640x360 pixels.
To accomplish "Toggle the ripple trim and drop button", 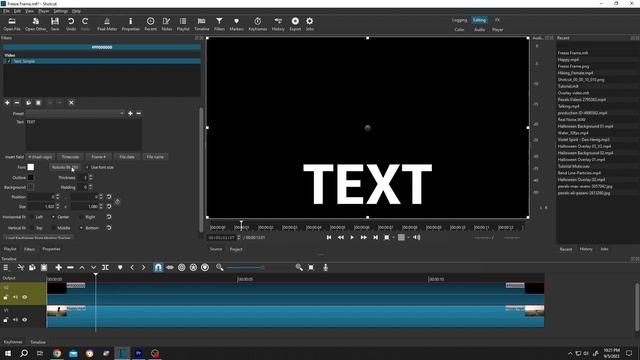I will point(182,267).
